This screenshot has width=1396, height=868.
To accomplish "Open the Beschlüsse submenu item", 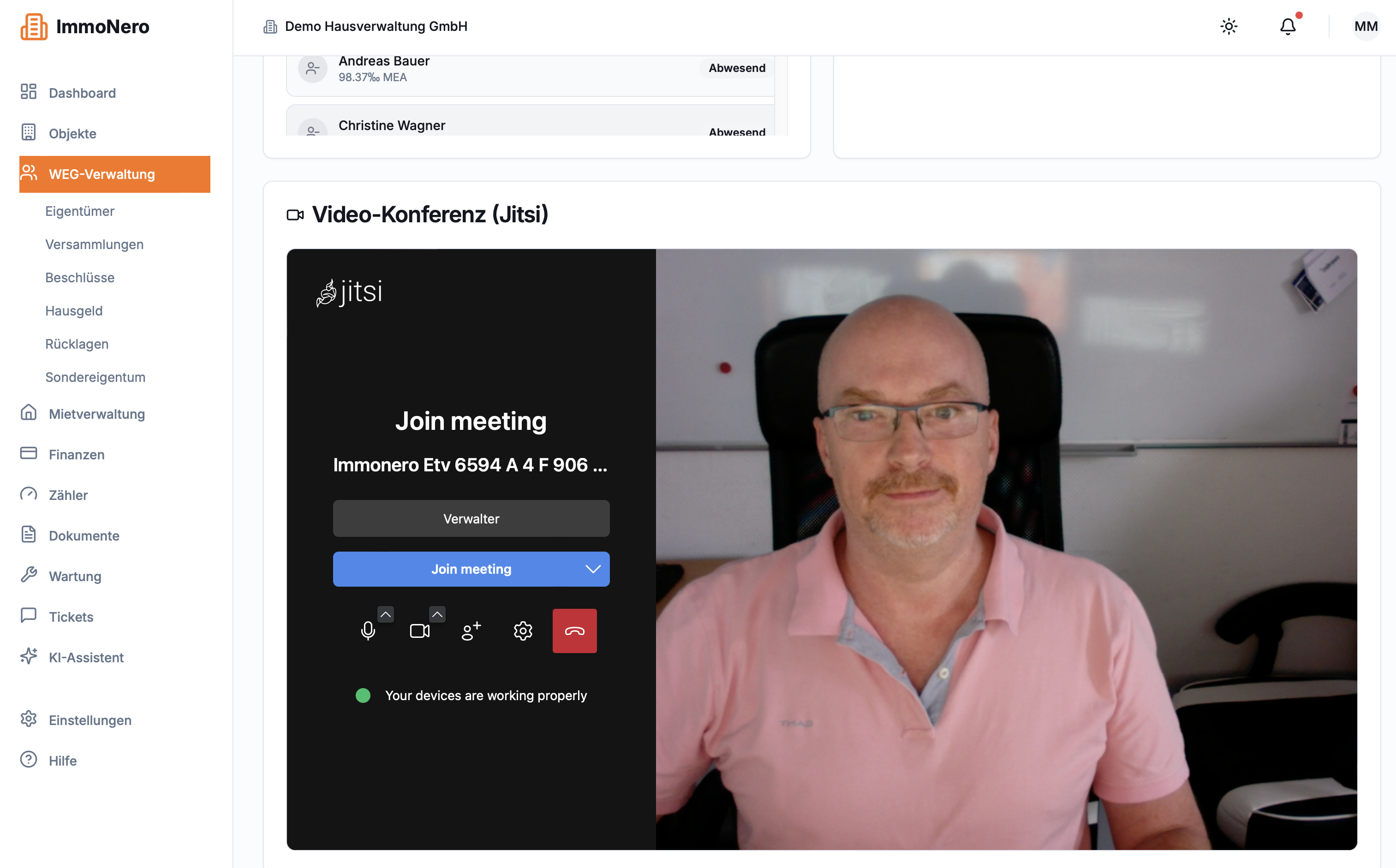I will pos(80,278).
